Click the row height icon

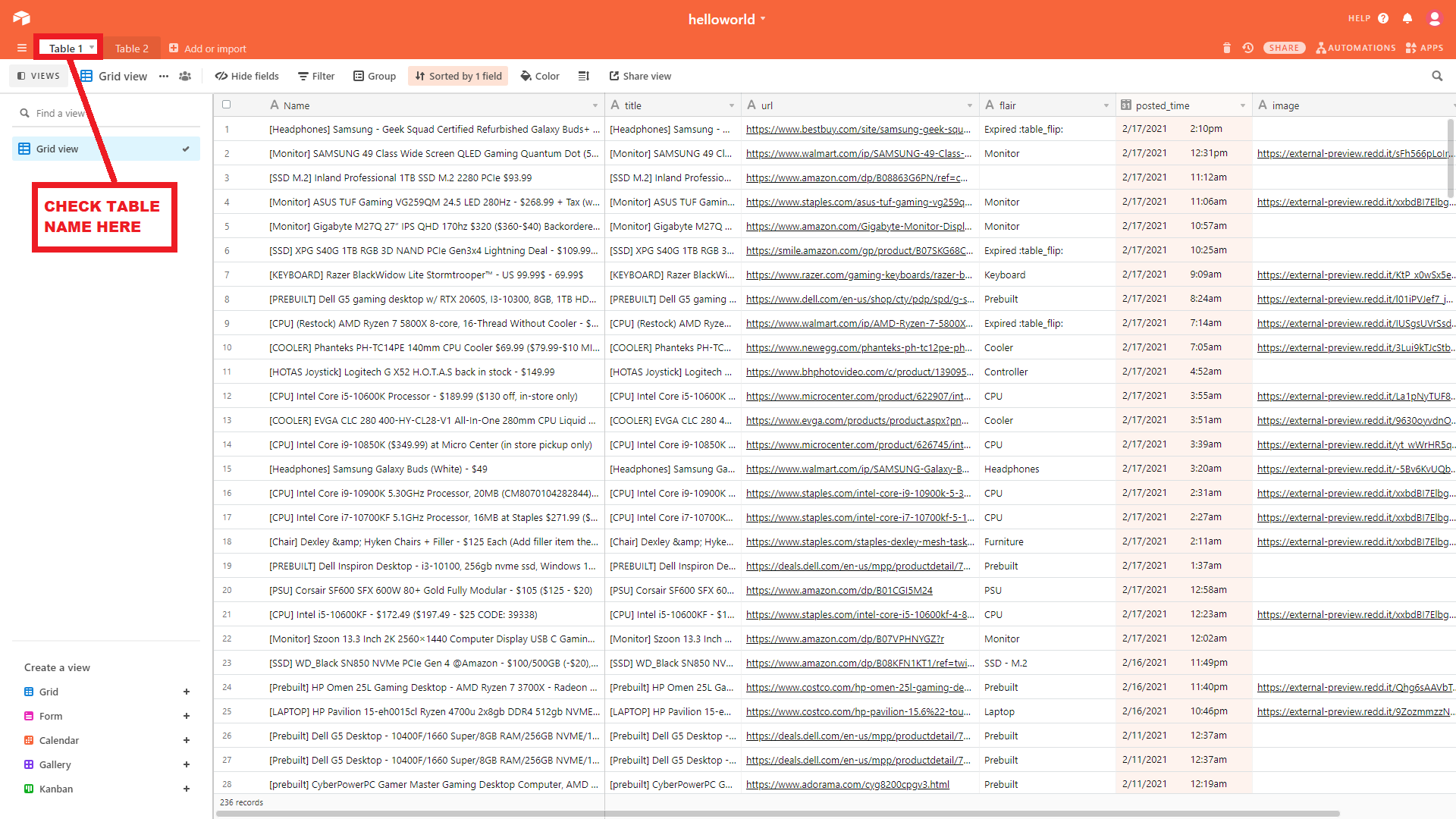pyautogui.click(x=584, y=76)
